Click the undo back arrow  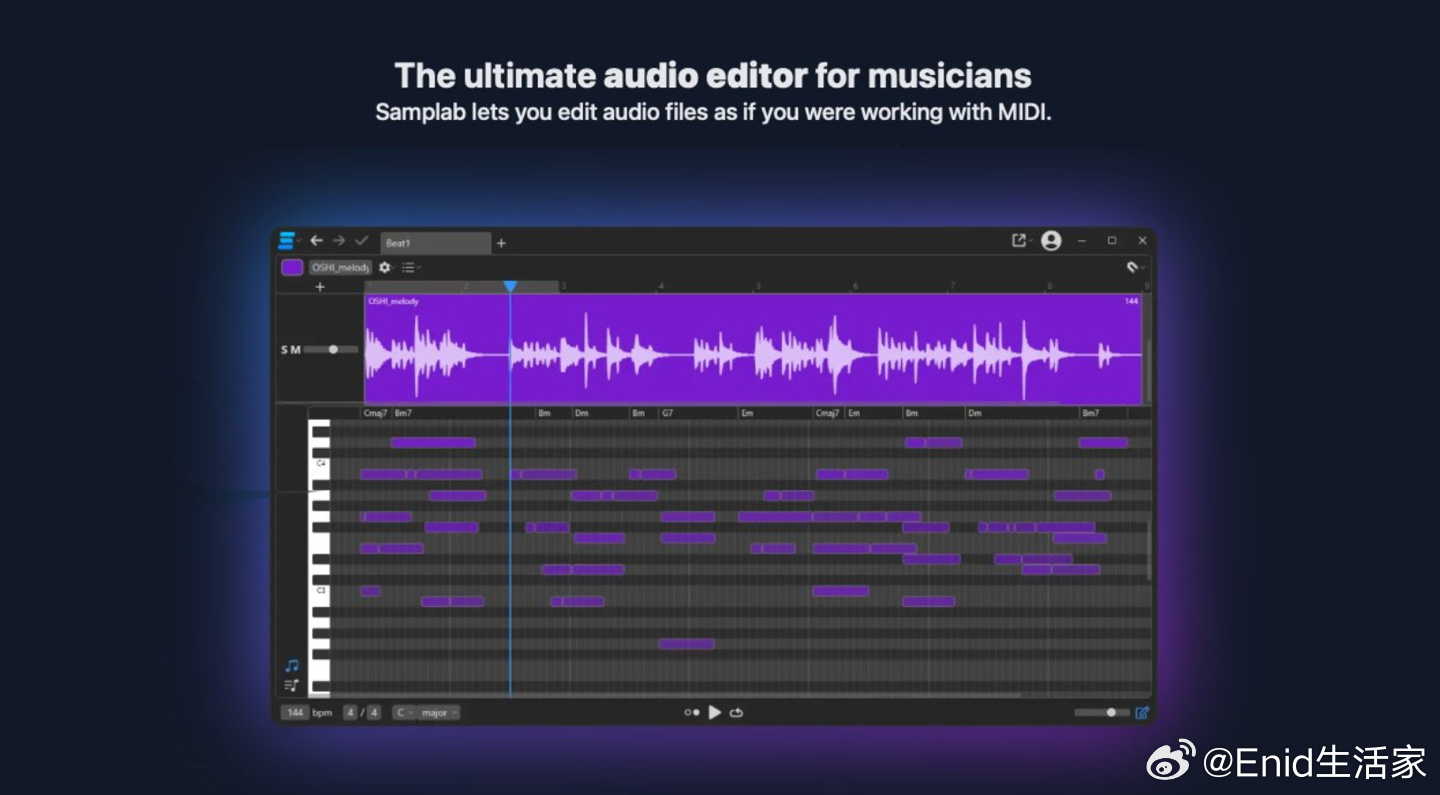point(316,241)
